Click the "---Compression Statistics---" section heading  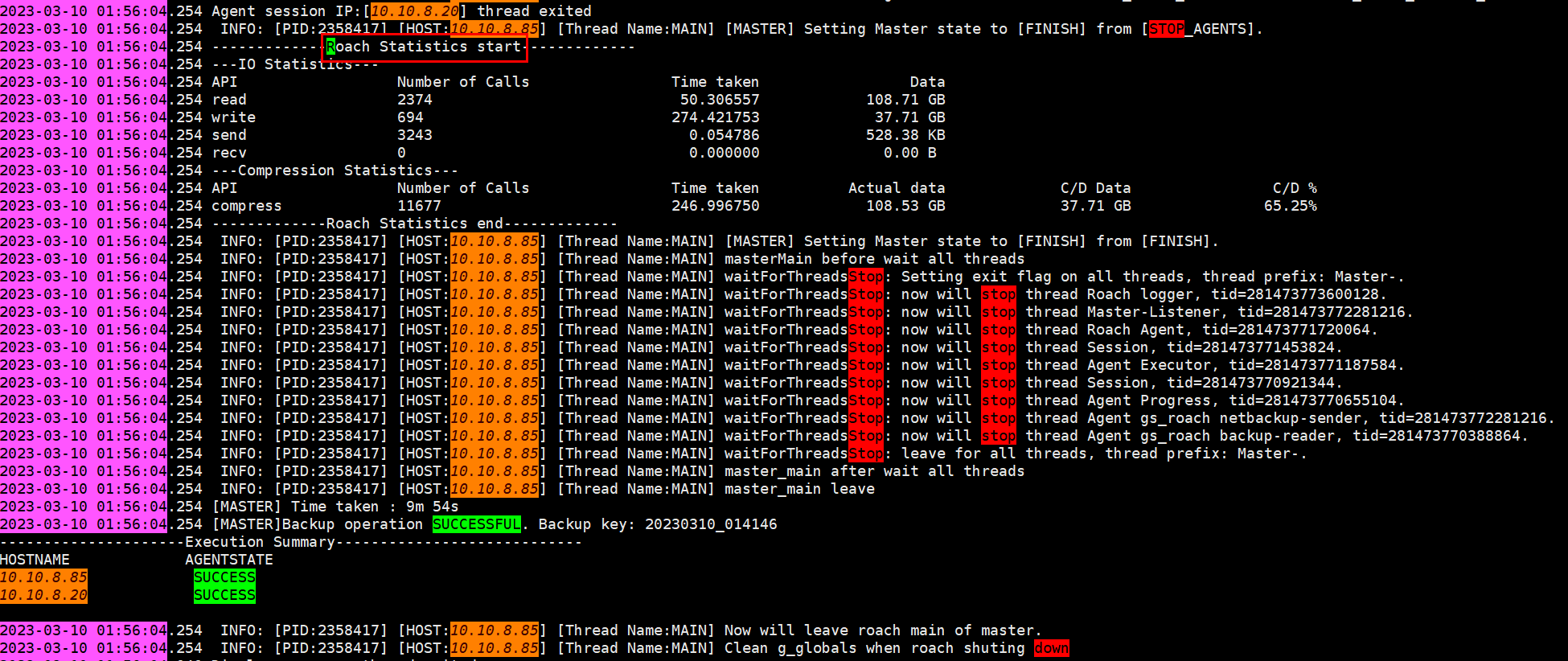pyautogui.click(x=335, y=170)
